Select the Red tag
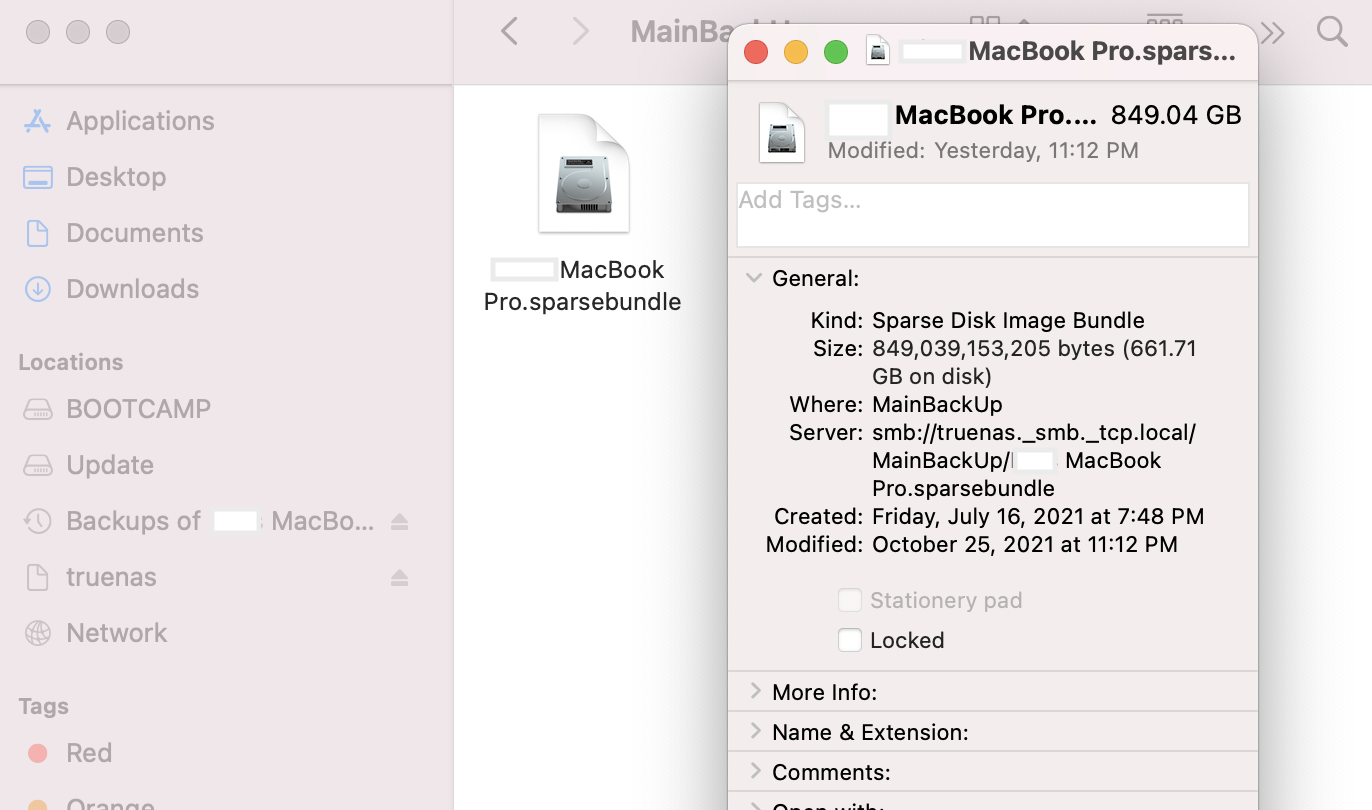 (x=89, y=753)
